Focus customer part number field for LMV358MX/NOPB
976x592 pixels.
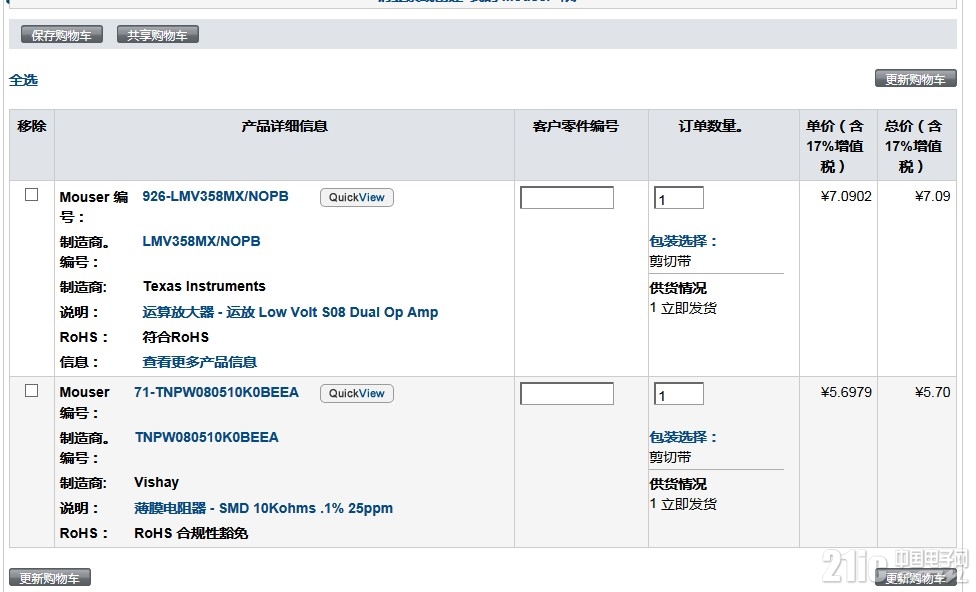(567, 198)
